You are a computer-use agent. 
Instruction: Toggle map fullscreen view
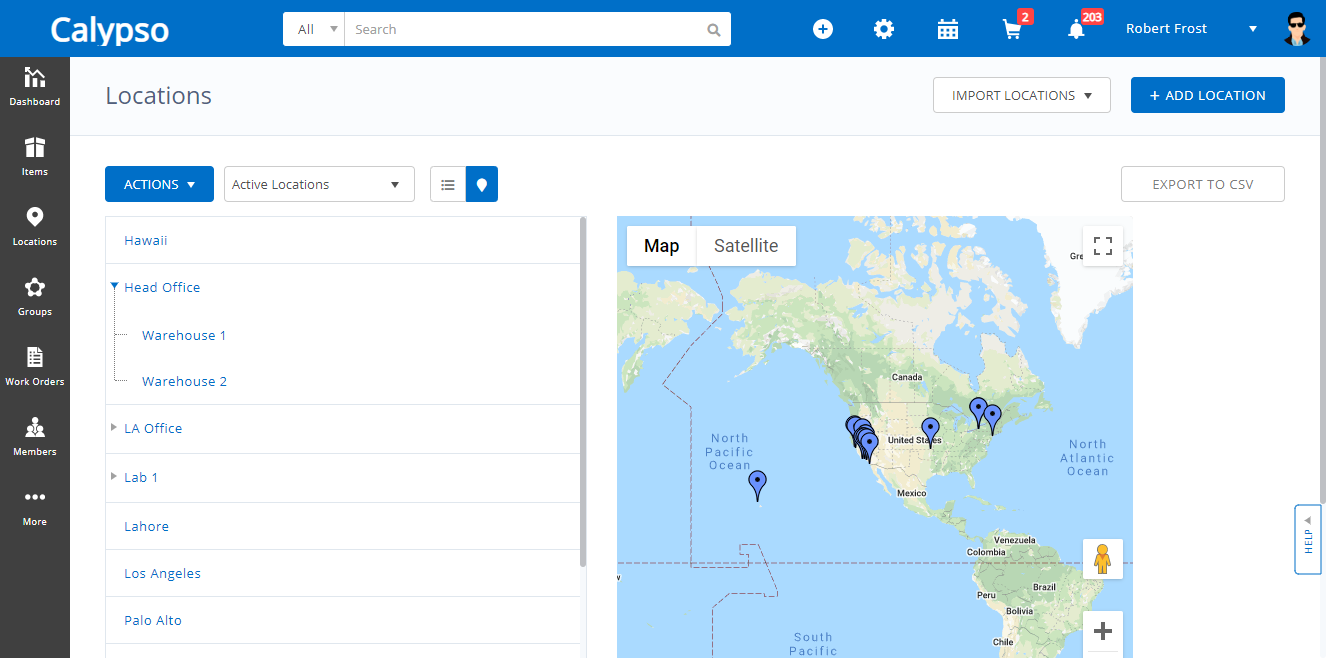tap(1103, 246)
